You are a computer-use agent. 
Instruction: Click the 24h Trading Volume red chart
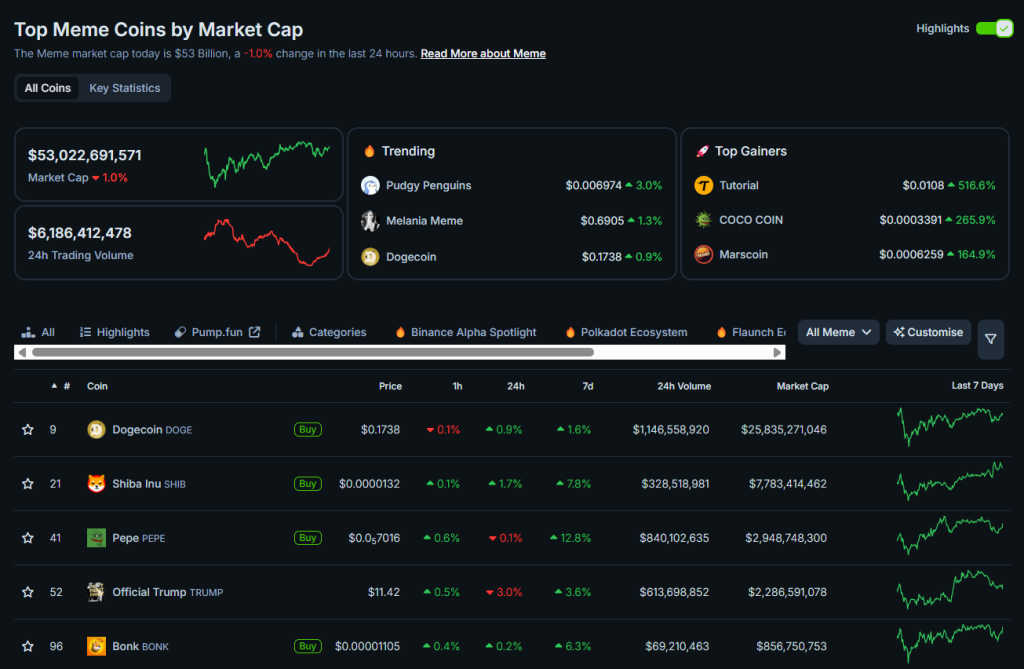tap(267, 242)
